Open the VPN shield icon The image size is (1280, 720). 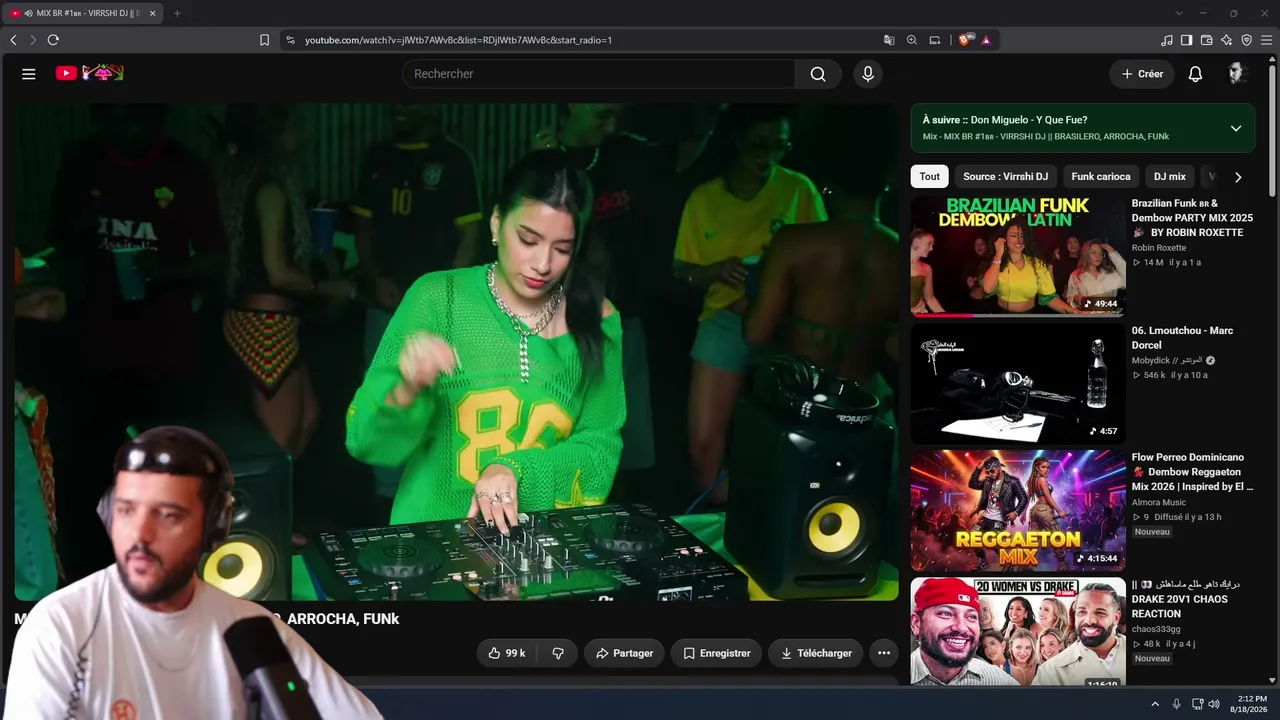[x=1247, y=40]
